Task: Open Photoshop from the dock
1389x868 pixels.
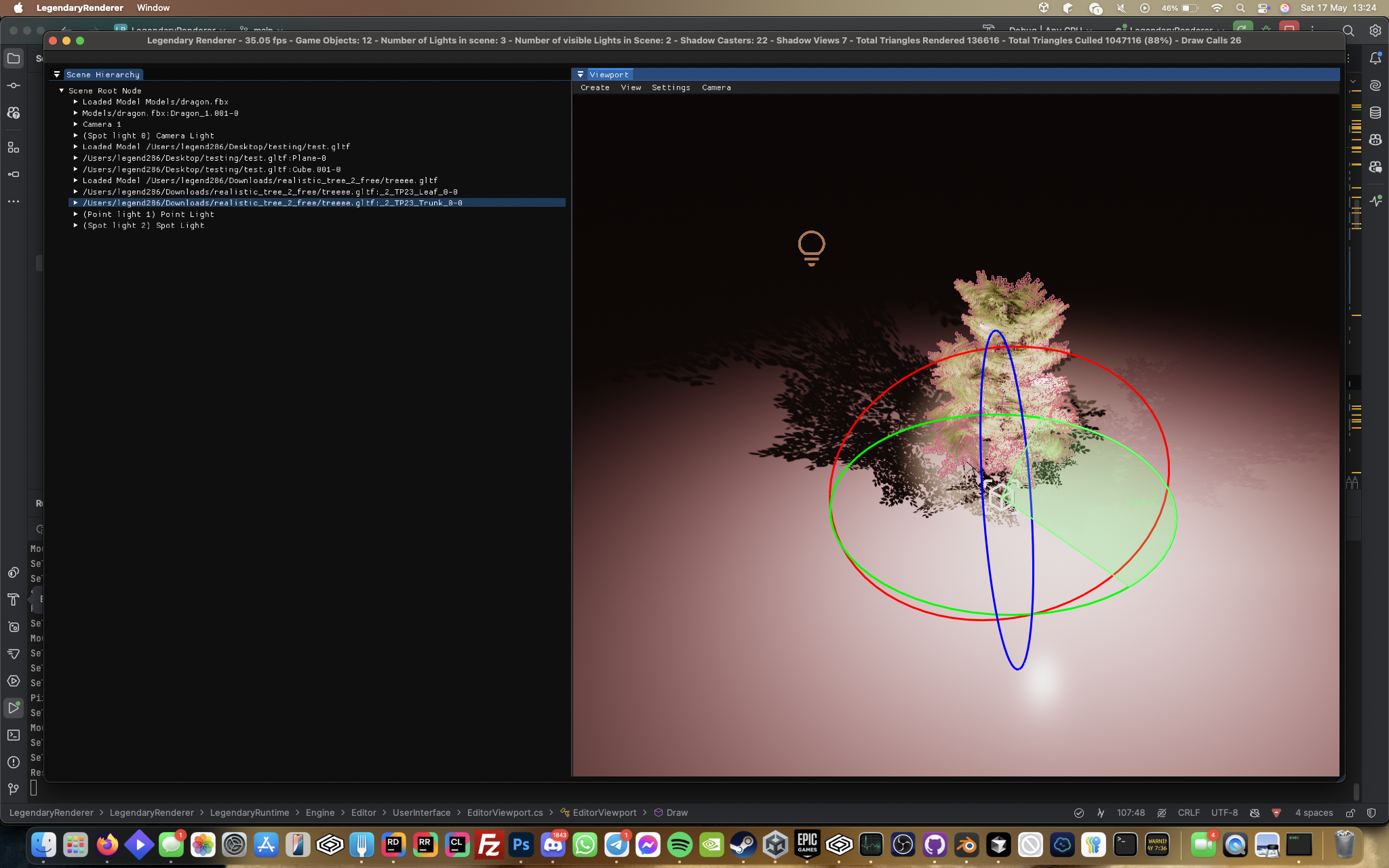Action: click(521, 845)
